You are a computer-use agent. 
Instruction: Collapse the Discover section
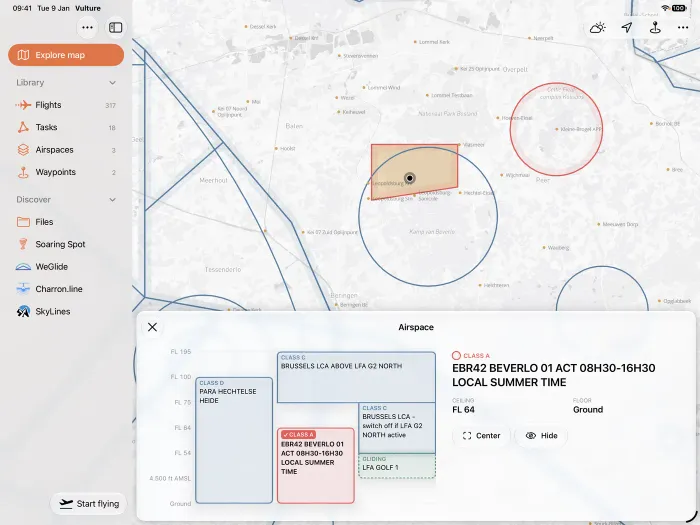click(112, 200)
